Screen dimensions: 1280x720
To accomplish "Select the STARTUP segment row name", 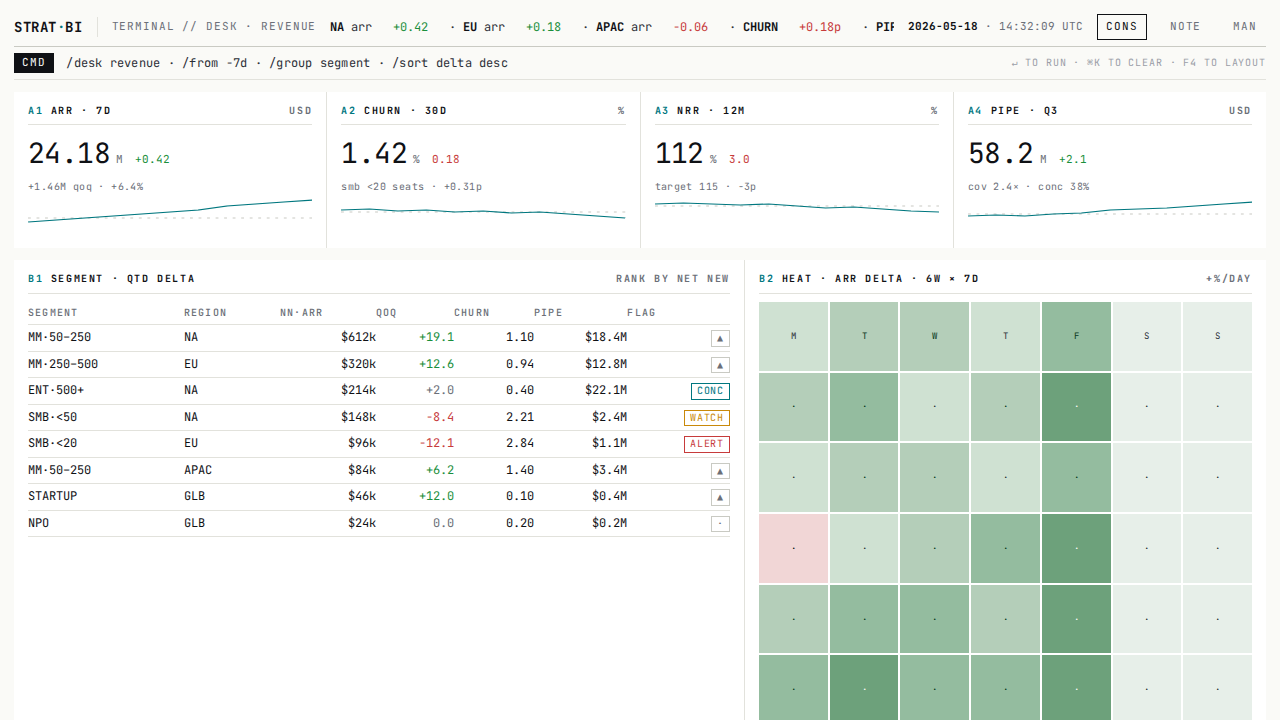I will pos(52,496).
